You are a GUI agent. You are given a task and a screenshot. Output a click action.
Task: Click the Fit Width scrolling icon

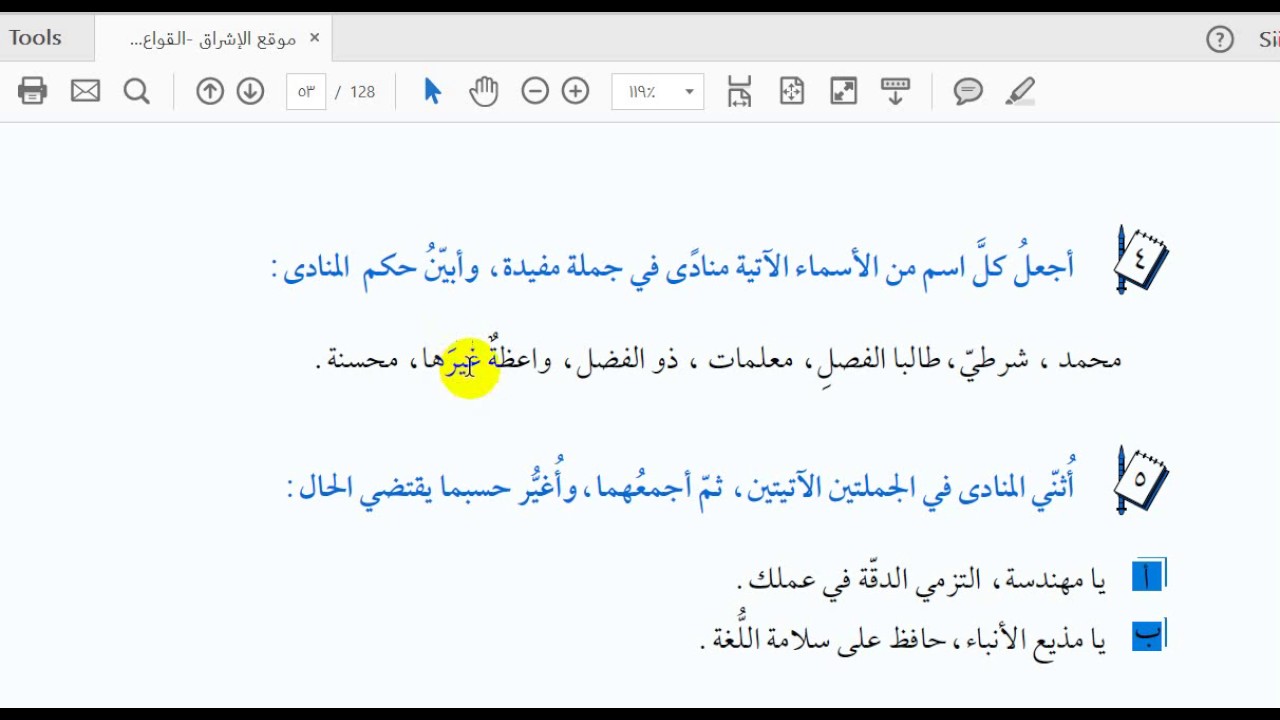[739, 91]
